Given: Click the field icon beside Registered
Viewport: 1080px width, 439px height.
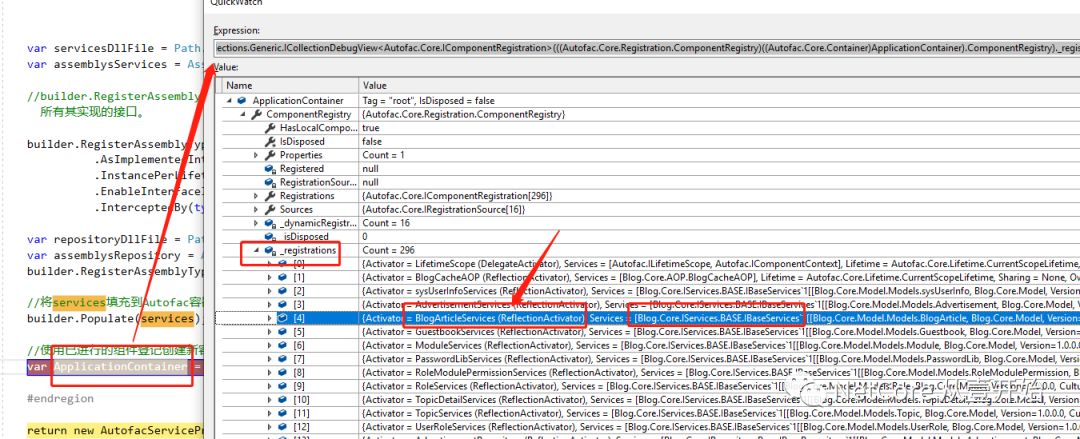Looking at the screenshot, I should point(270,169).
